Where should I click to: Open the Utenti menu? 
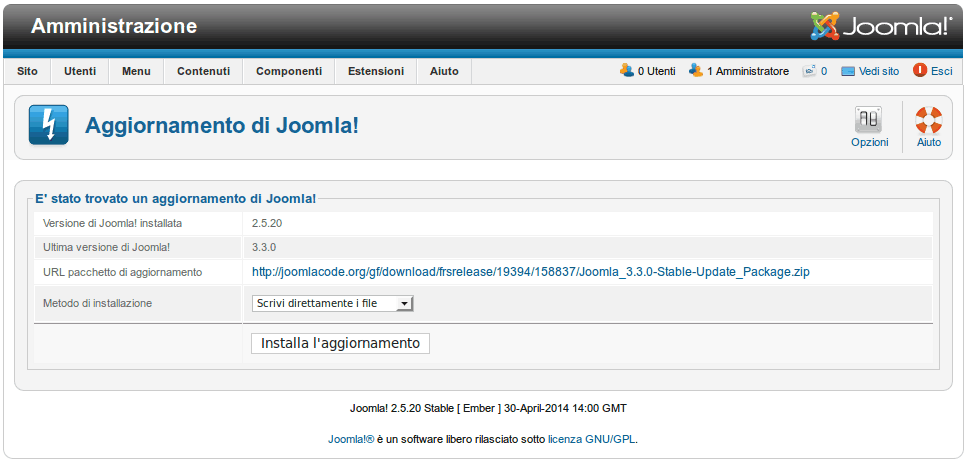[x=80, y=71]
